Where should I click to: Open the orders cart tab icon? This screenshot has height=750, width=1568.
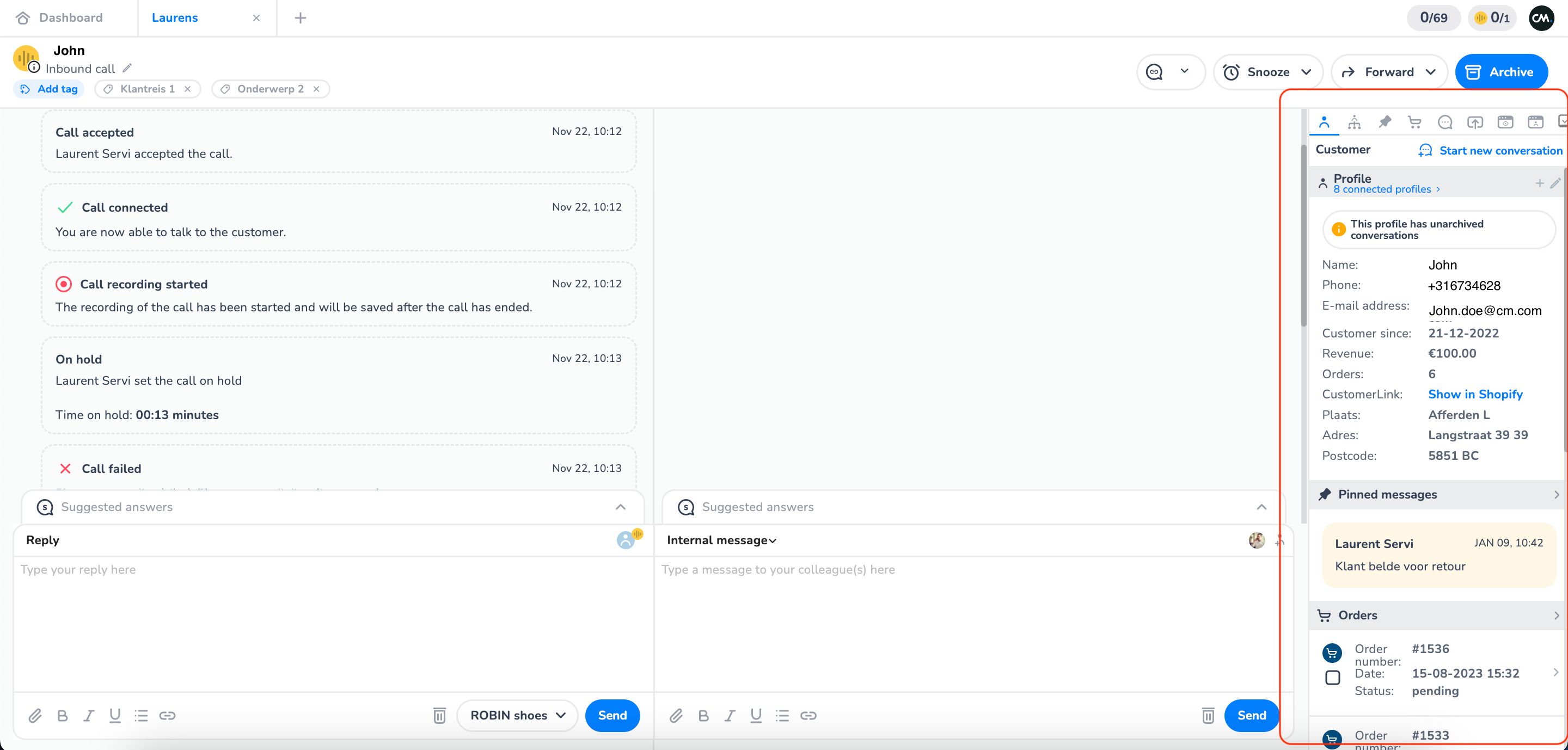pos(1414,122)
